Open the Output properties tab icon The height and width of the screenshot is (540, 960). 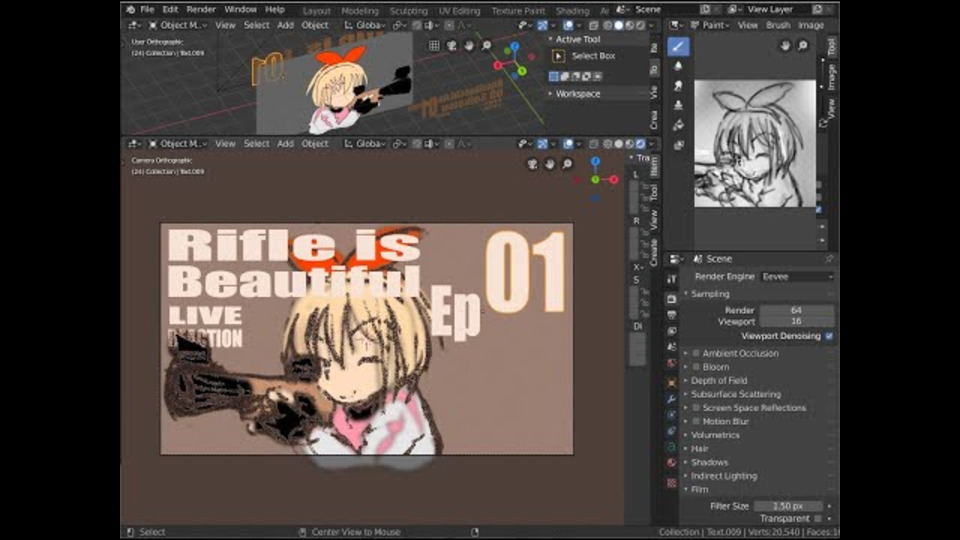point(672,315)
